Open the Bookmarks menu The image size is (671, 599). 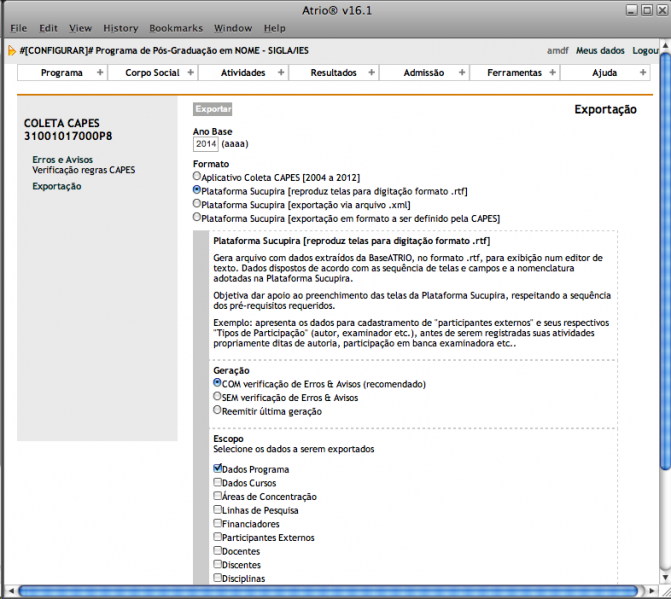coord(175,28)
